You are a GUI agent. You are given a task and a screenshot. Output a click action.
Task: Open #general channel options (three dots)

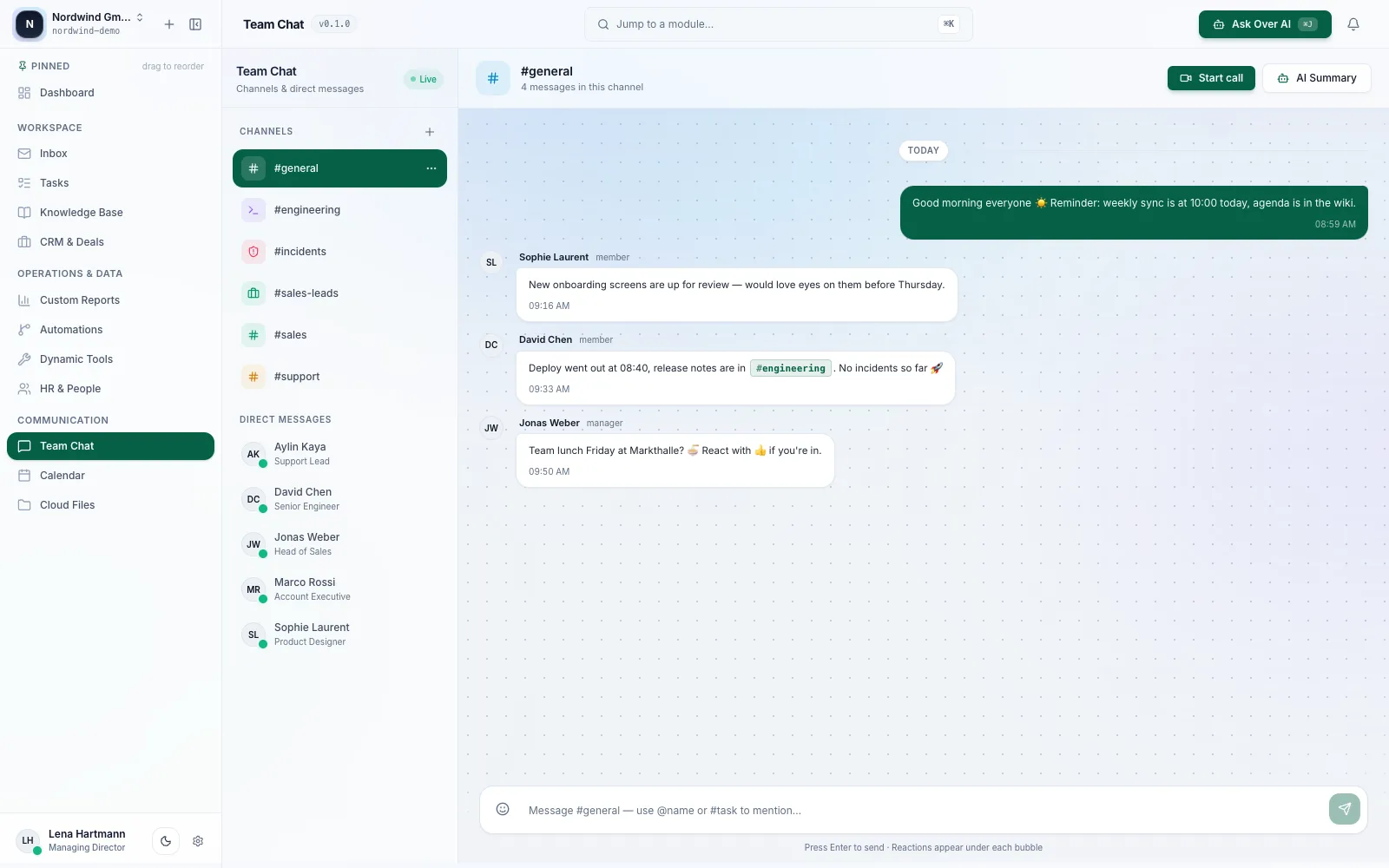(x=431, y=168)
